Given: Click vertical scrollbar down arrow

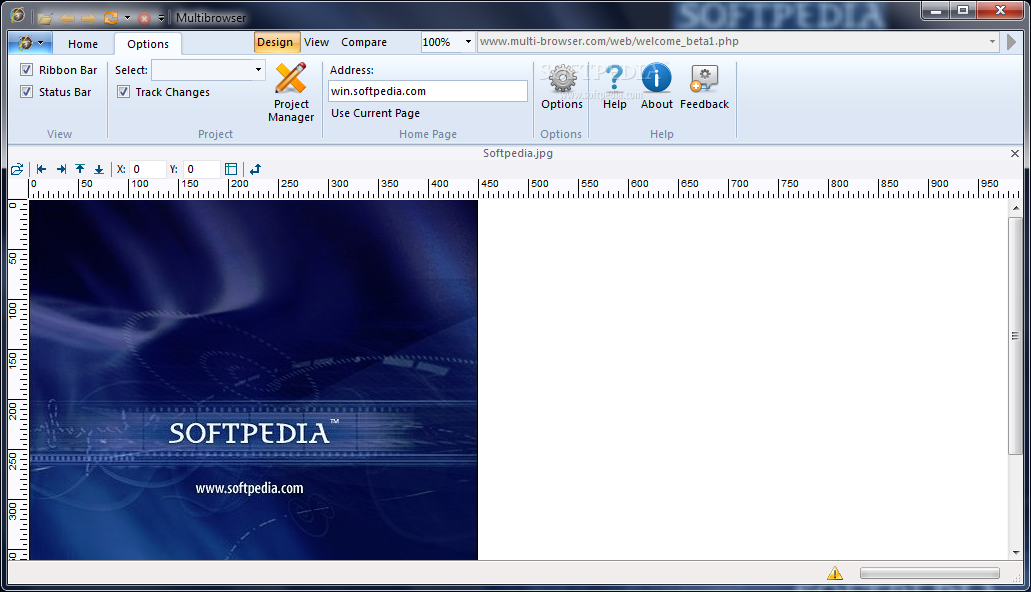Looking at the screenshot, I should click(1016, 553).
